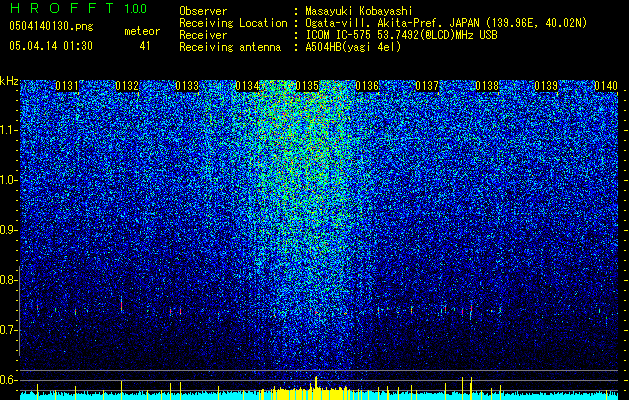Click the Receiving Location value text

click(x=446, y=23)
